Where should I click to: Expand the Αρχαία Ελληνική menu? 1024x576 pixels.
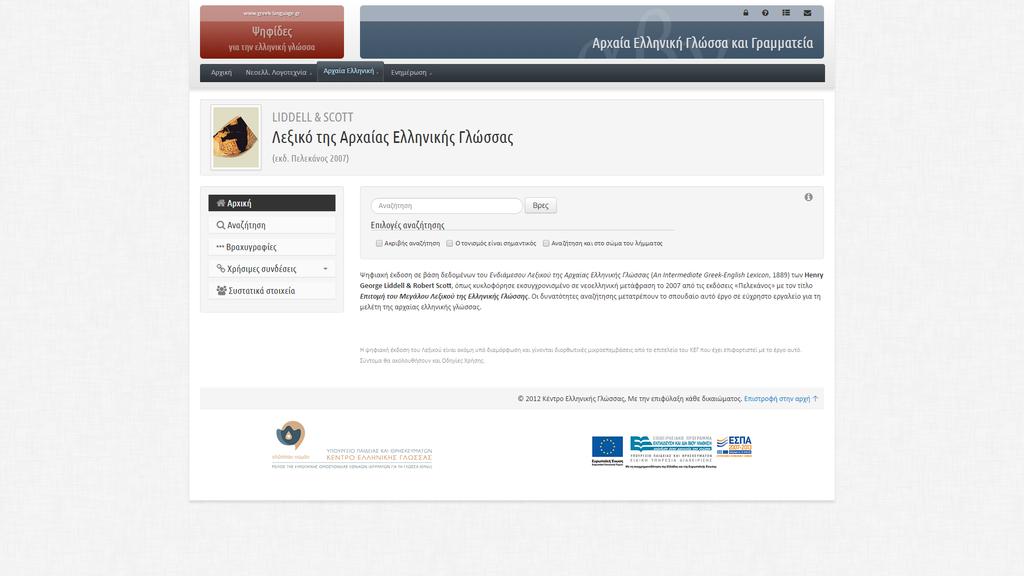pyautogui.click(x=351, y=71)
